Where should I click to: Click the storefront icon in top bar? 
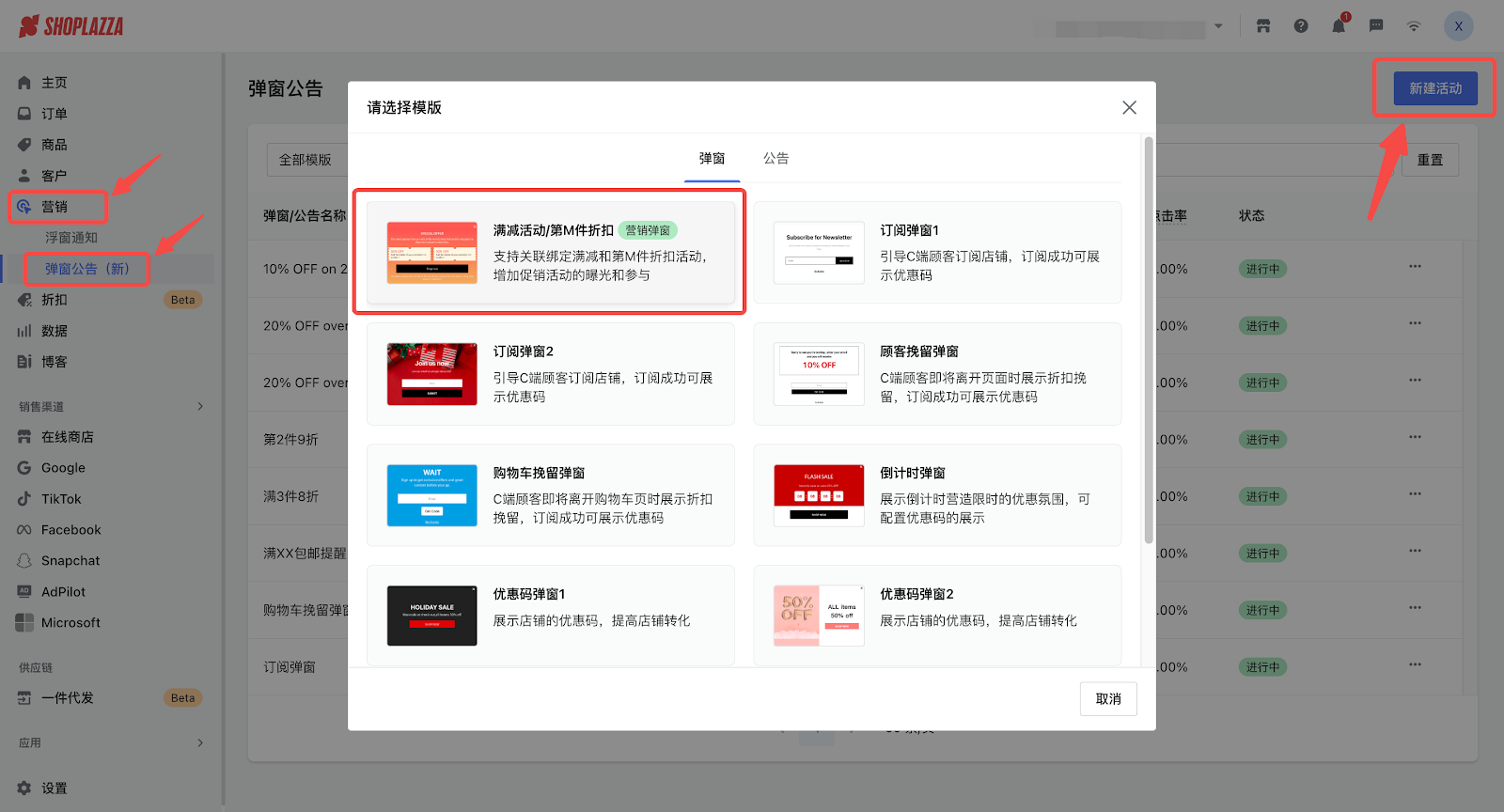point(1263,26)
